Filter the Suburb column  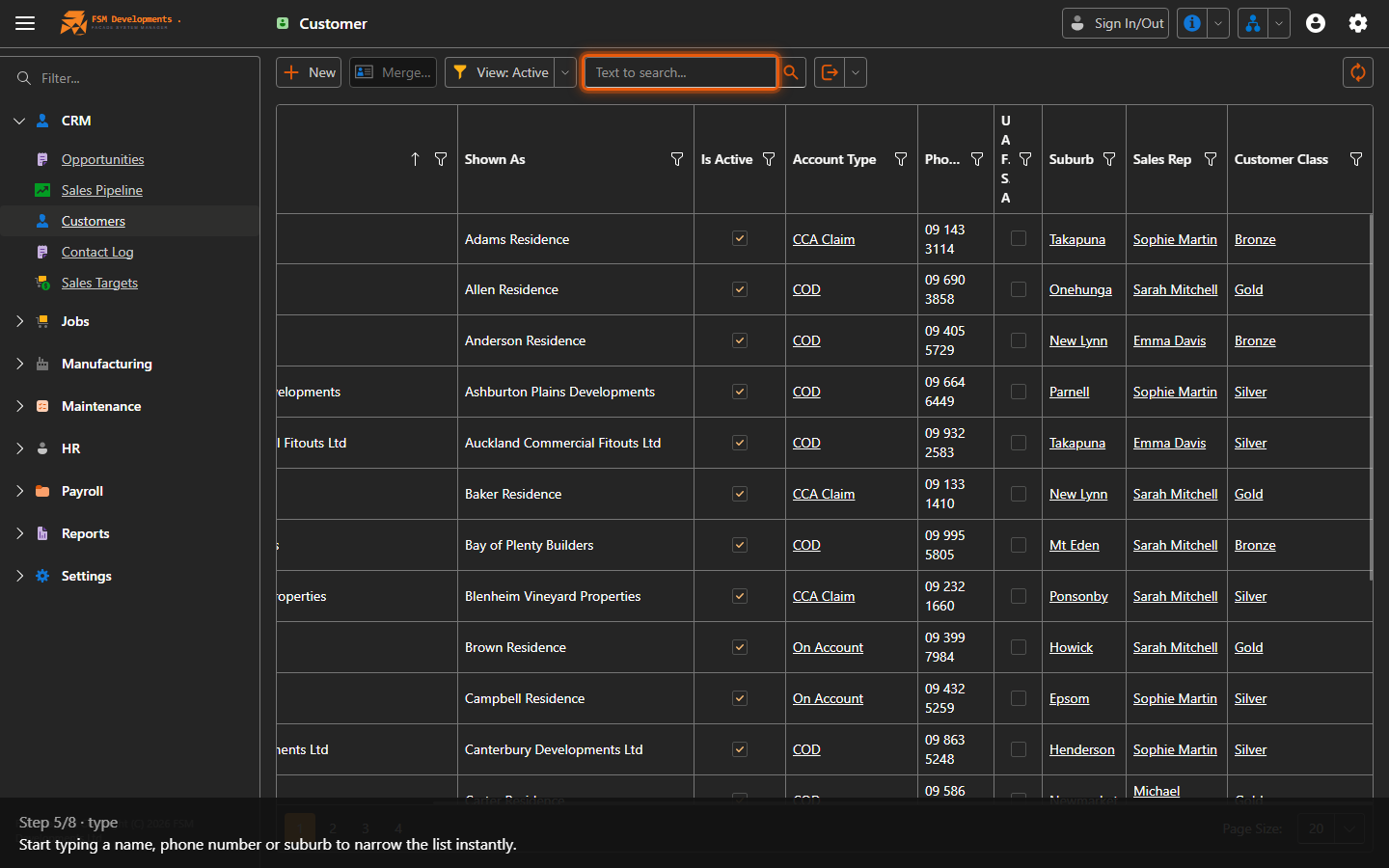(x=1109, y=159)
